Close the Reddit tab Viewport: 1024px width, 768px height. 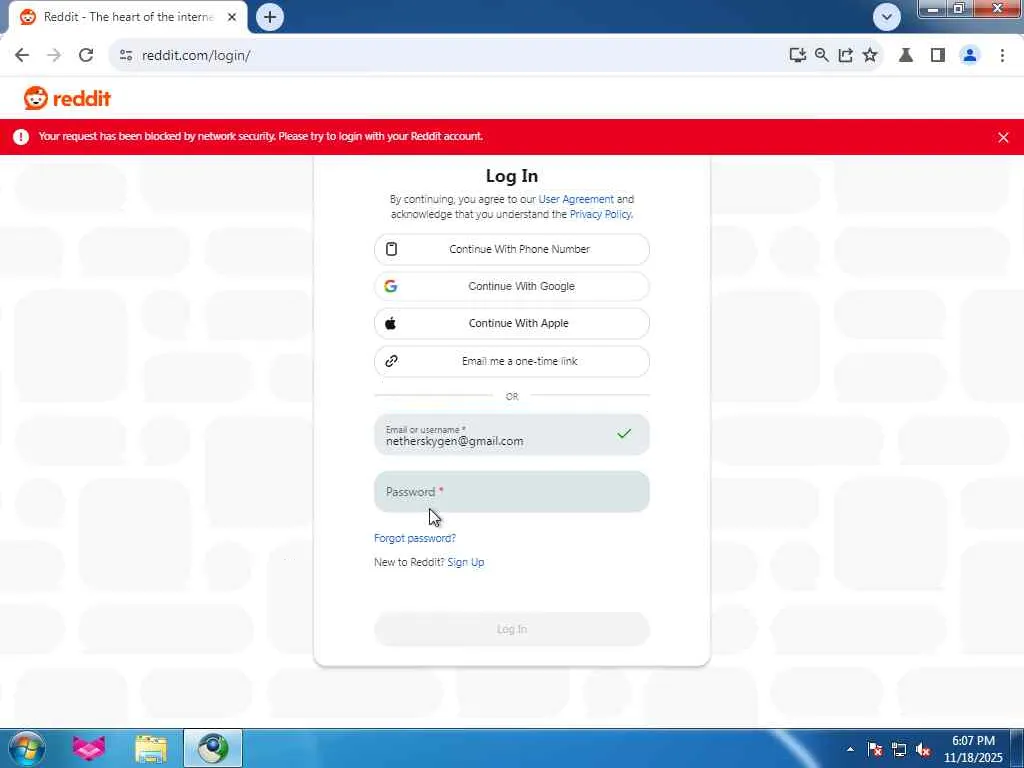tap(232, 17)
